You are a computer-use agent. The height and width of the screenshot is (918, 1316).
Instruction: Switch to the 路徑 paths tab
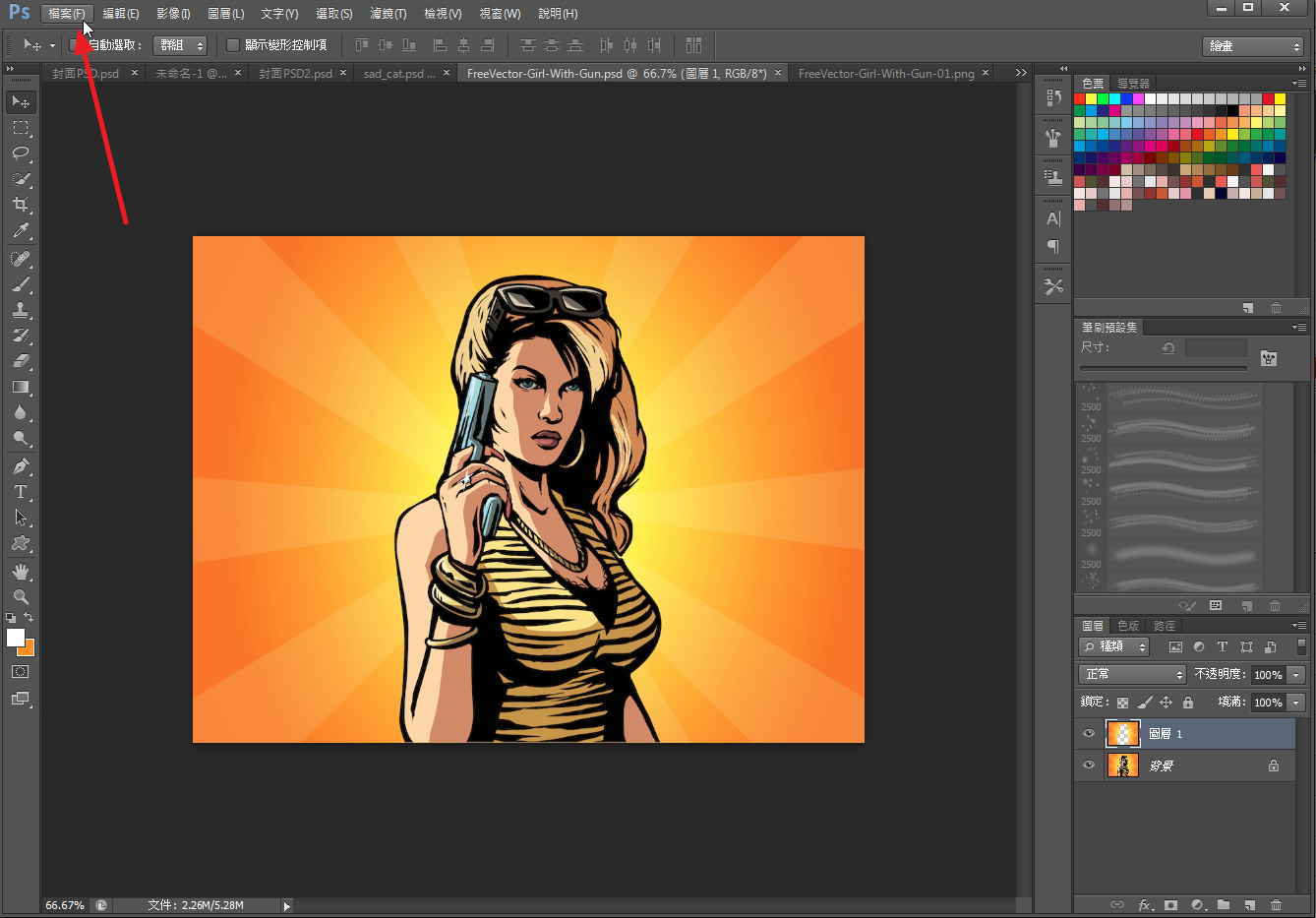pos(1165,626)
